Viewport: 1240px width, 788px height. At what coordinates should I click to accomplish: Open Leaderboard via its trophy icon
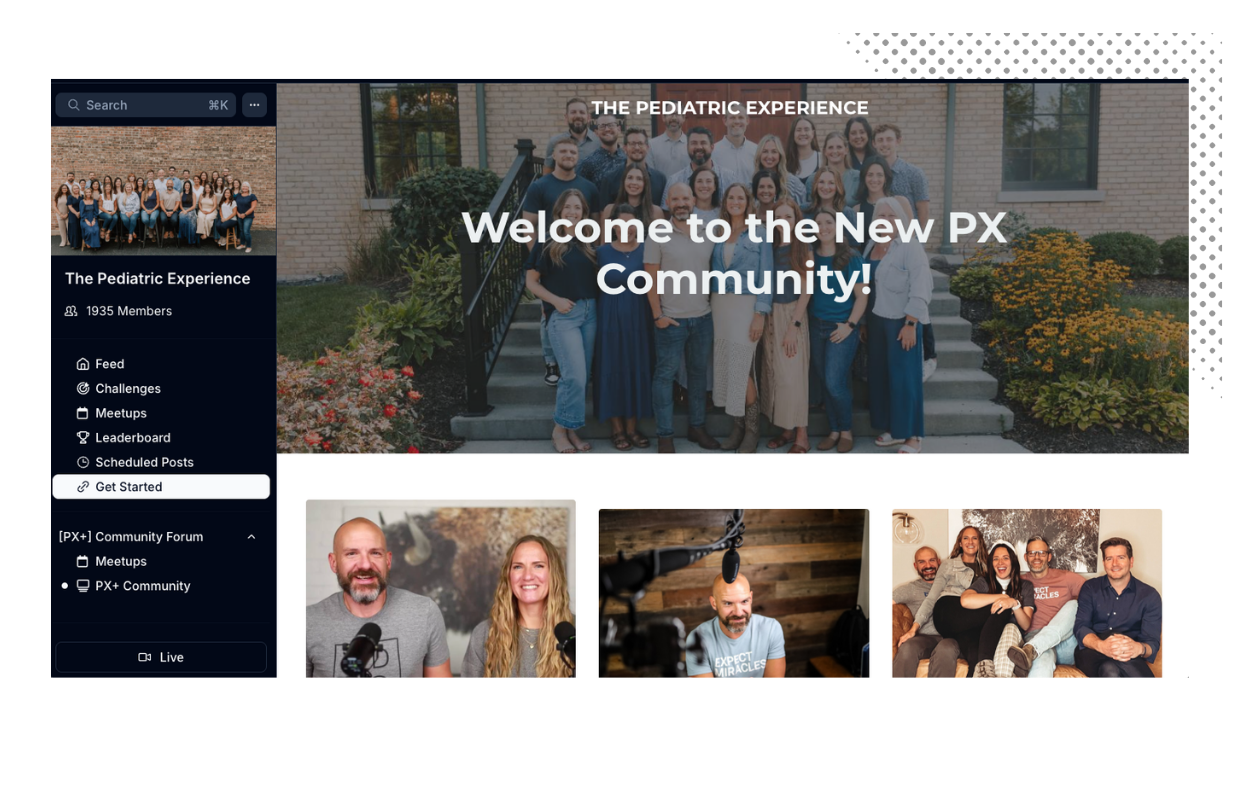coord(83,437)
